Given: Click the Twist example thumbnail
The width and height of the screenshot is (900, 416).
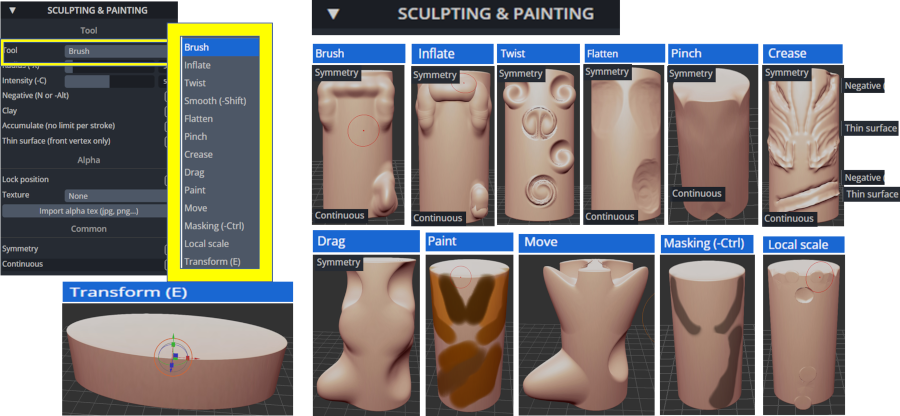Looking at the screenshot, I should [538, 145].
